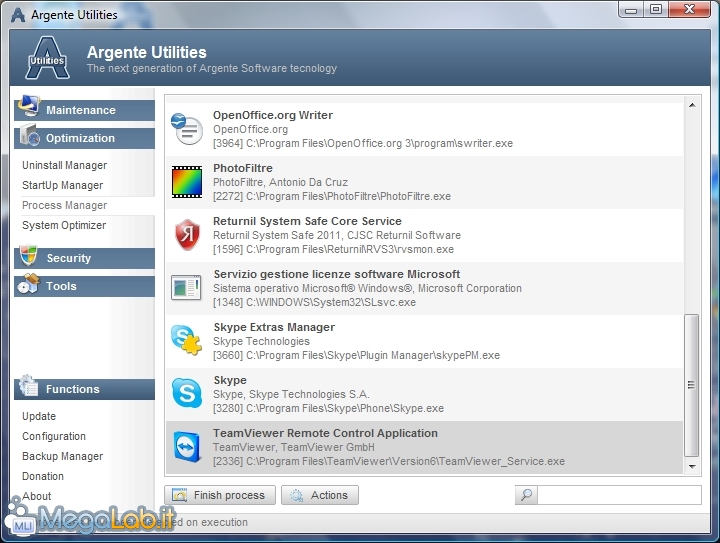Click the Finish process button
720x543 pixels.
[220, 495]
